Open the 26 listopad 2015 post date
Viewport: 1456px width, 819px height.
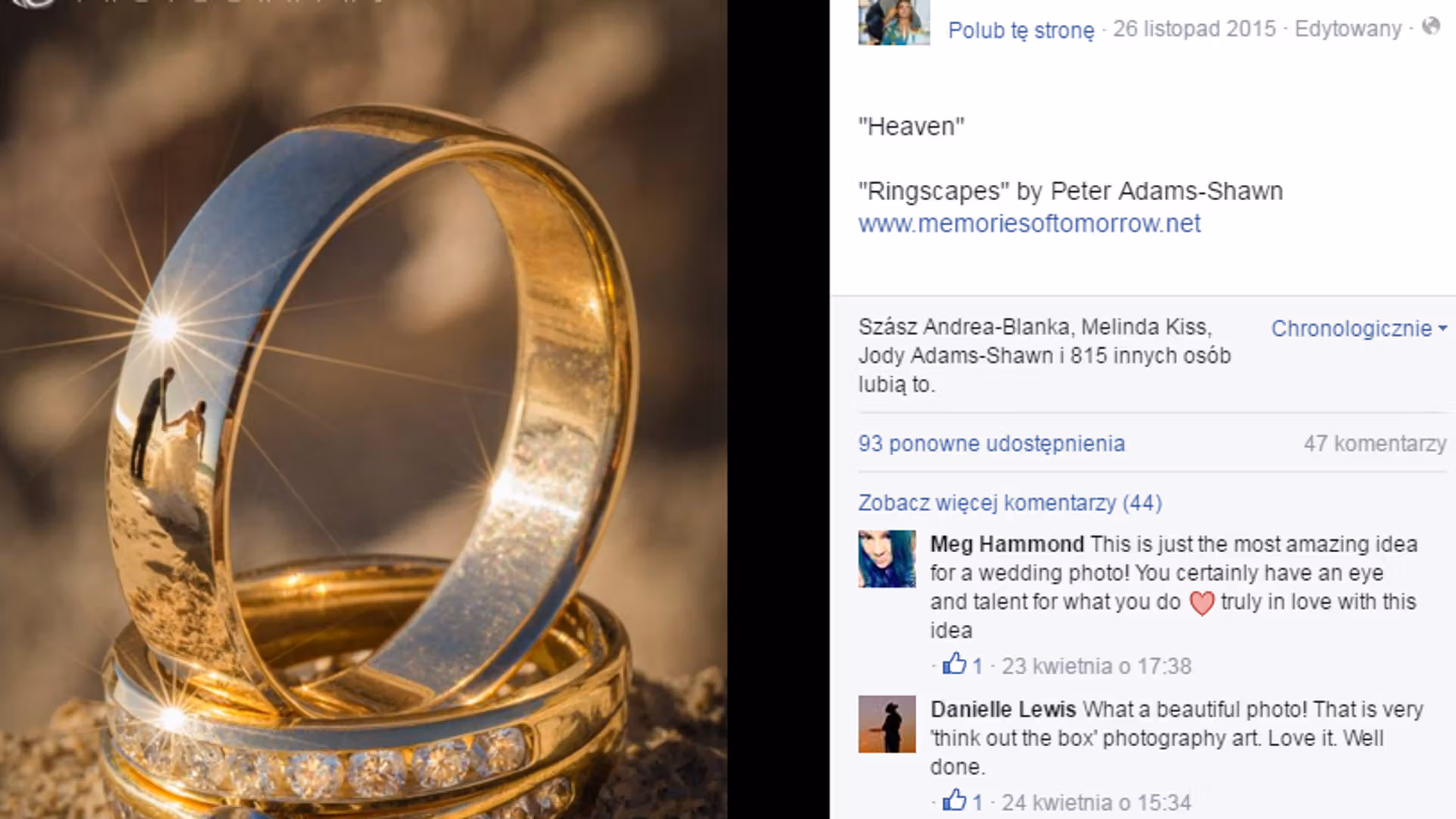[1194, 29]
